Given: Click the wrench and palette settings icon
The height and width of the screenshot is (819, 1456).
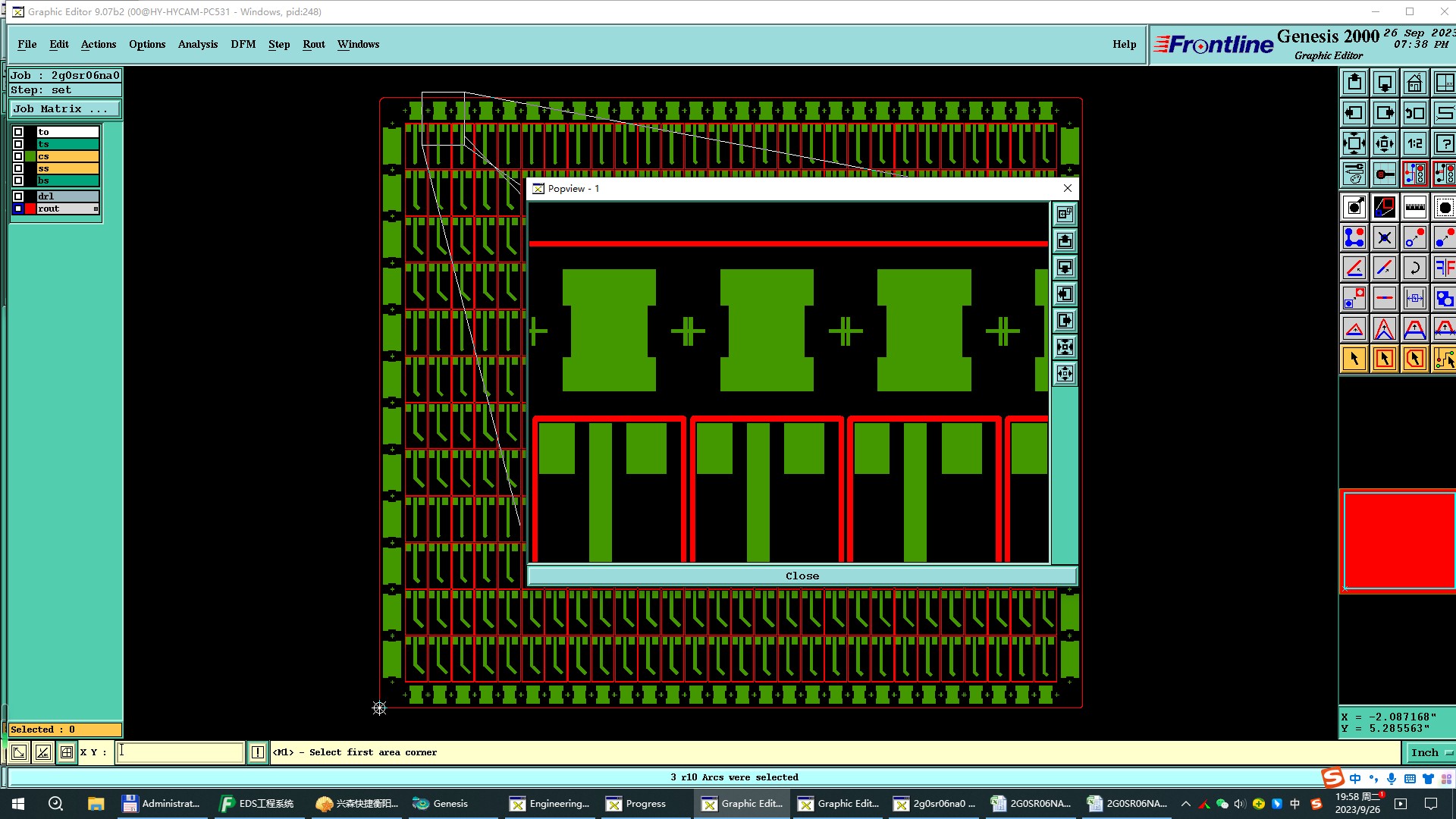Looking at the screenshot, I should [x=1354, y=174].
